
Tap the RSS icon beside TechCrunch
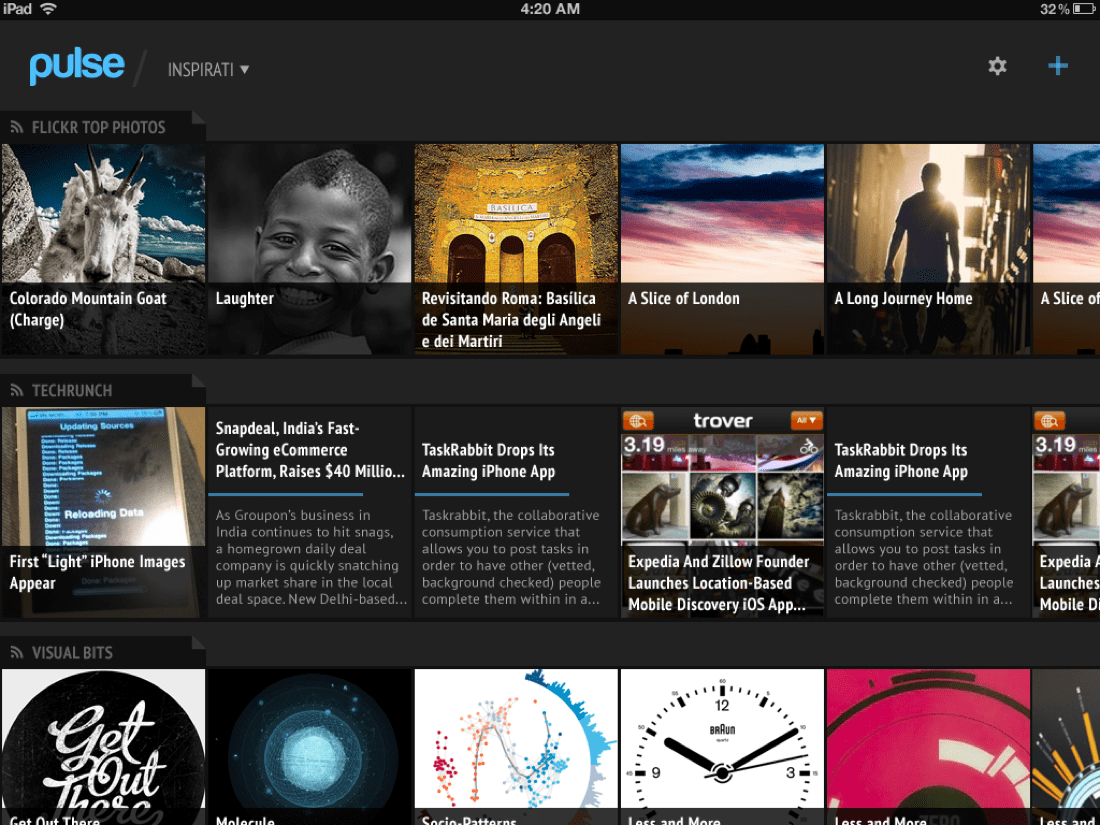(17, 390)
